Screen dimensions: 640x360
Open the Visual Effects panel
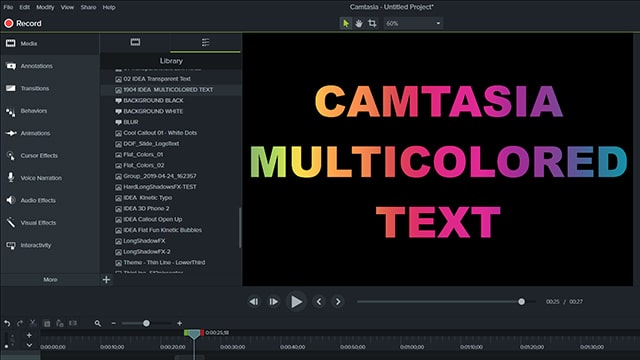tap(50, 223)
